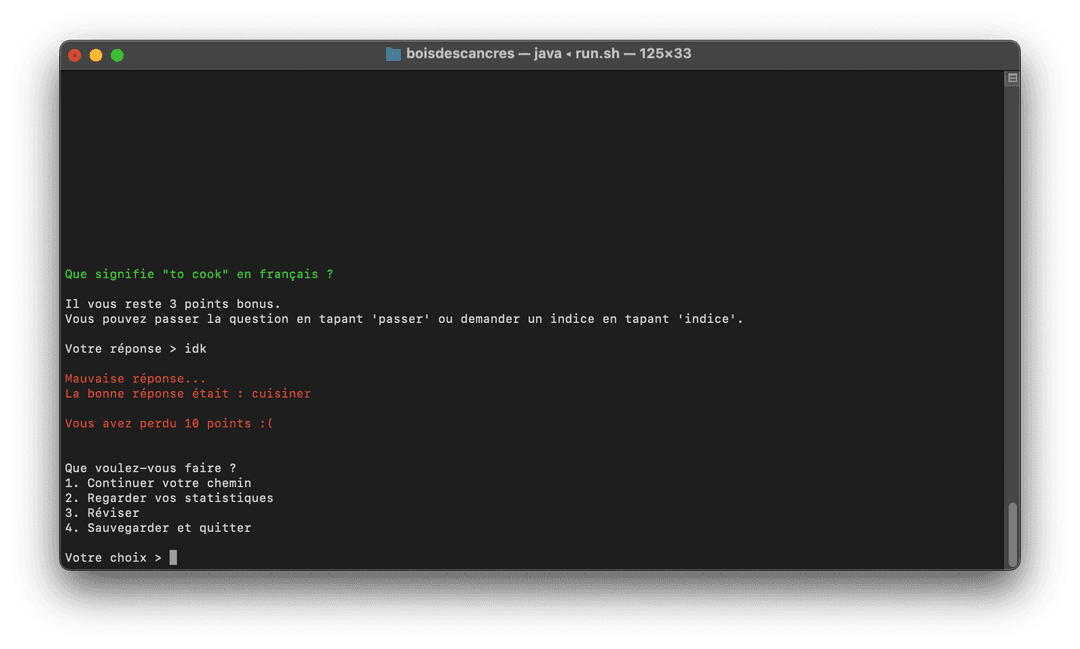Click option "4. Sauvegarder et quitter"

tap(157, 528)
